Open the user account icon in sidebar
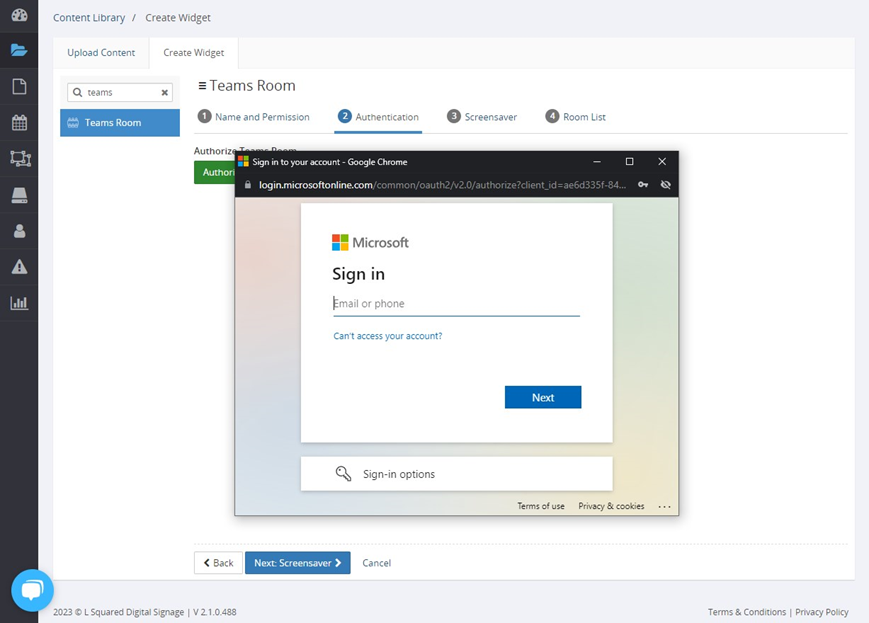The width and height of the screenshot is (869, 623). tap(19, 231)
